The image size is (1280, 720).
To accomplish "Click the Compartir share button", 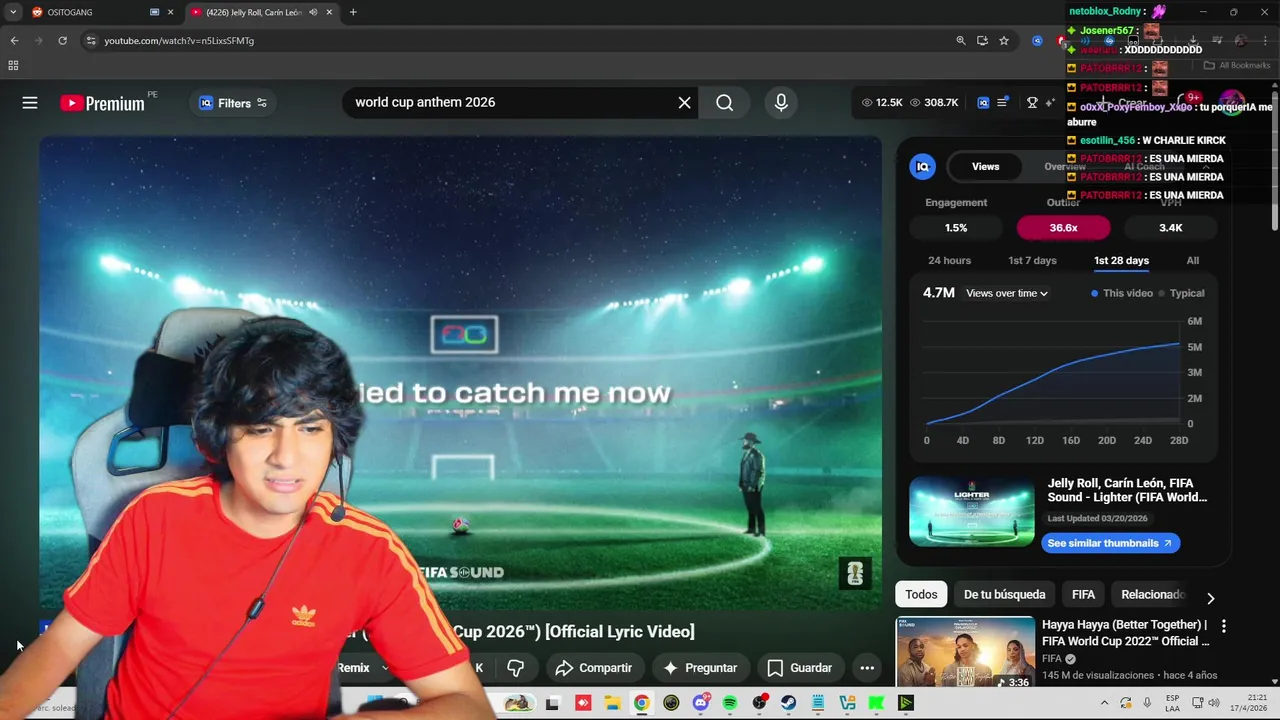I will pos(594,668).
